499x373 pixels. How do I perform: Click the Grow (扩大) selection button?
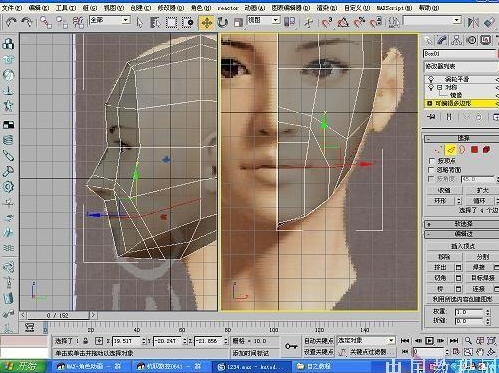coord(482,190)
